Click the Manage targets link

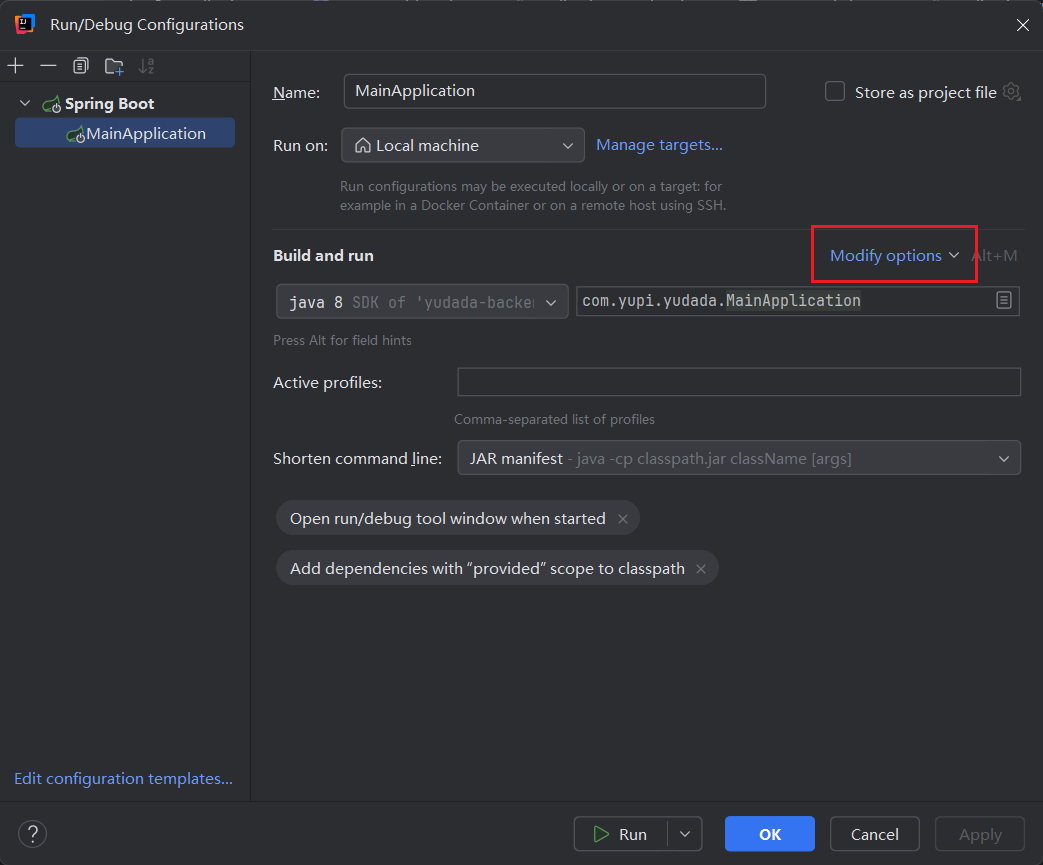tap(659, 144)
